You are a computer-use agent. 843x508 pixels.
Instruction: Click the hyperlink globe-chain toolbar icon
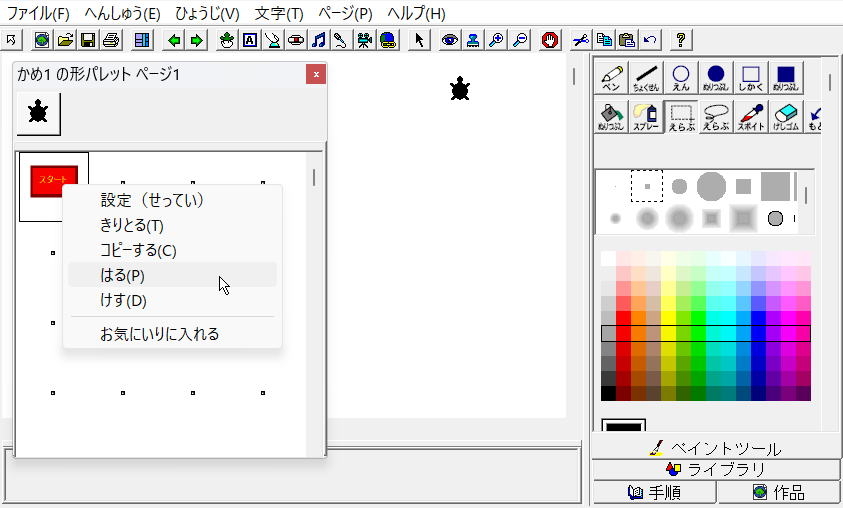[x=388, y=40]
